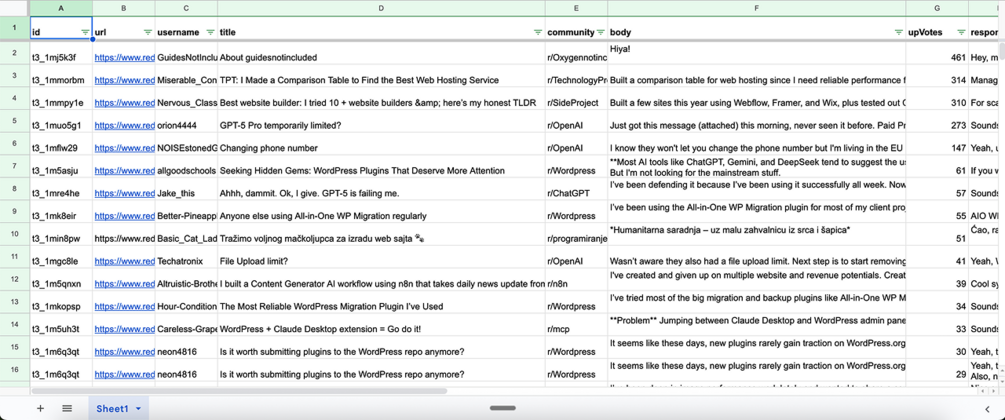
Task: Select cell 'The Most Reliable WordPress Migration Plugin I've Used'
Action: click(381, 302)
